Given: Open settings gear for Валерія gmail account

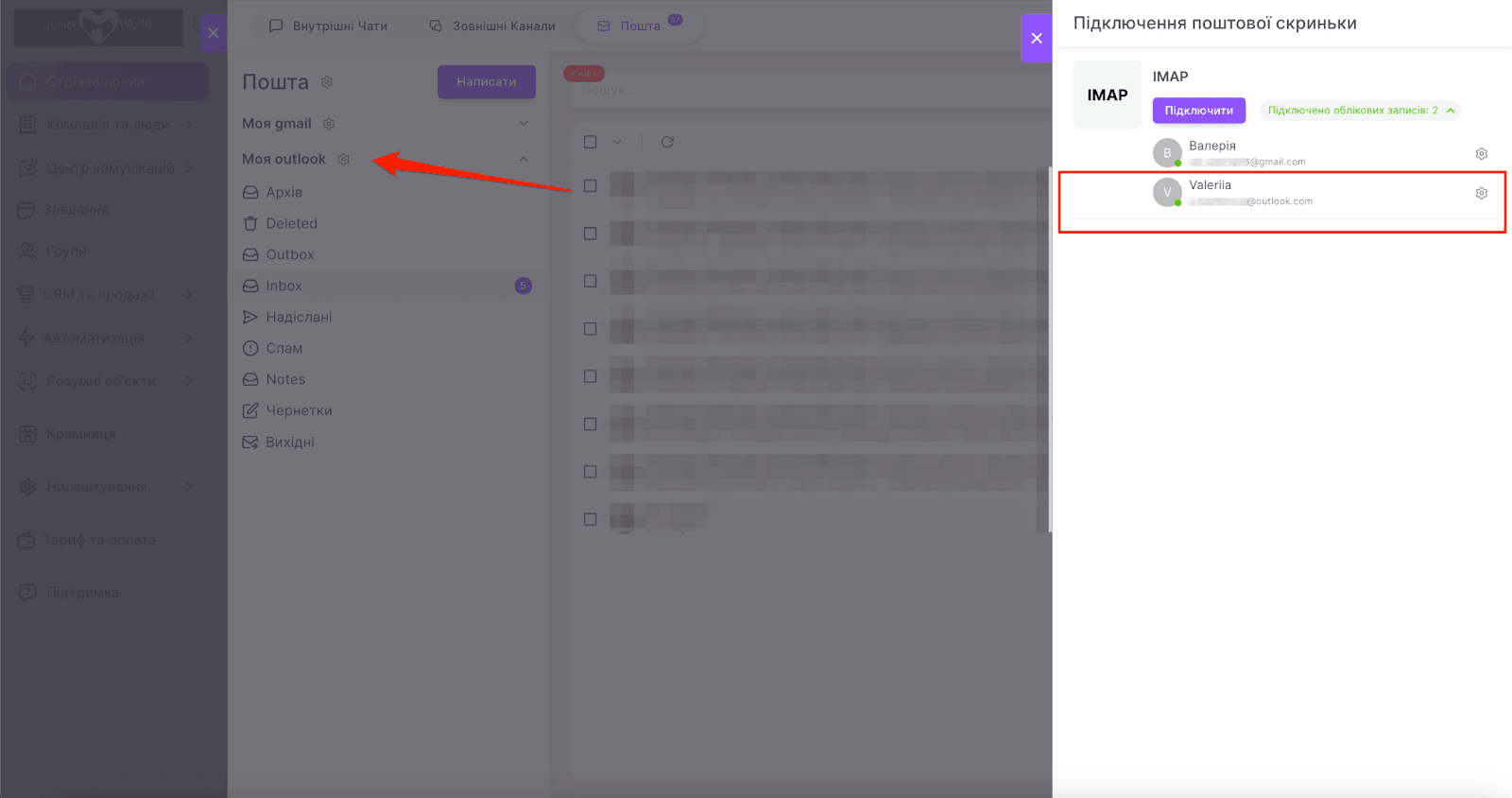Looking at the screenshot, I should click(x=1482, y=154).
